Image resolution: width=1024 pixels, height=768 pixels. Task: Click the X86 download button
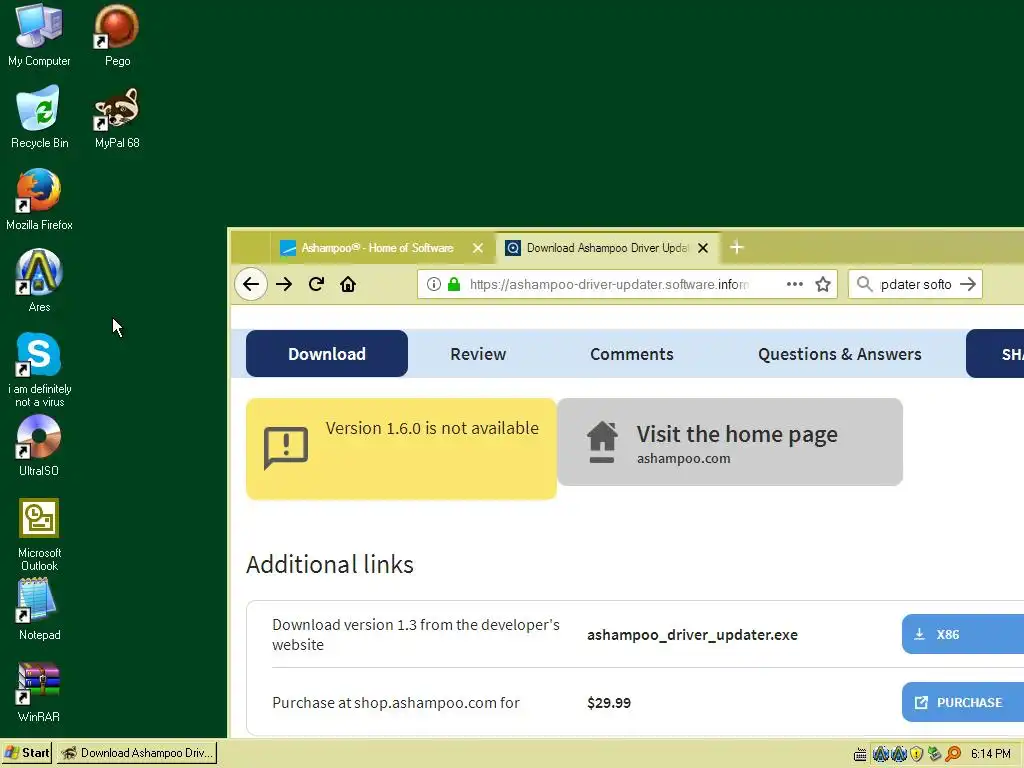click(x=963, y=634)
